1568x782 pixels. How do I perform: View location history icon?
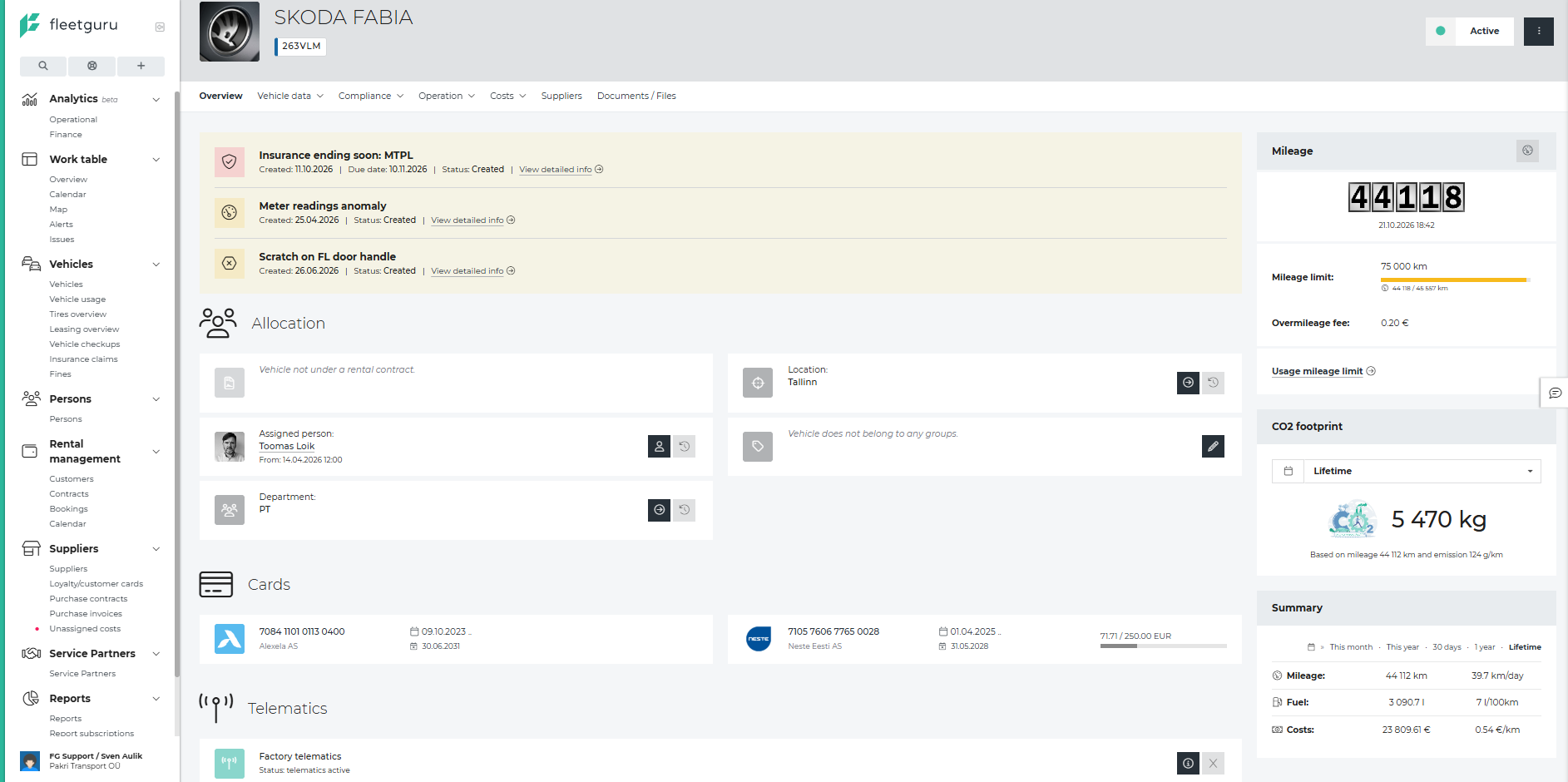[1213, 383]
